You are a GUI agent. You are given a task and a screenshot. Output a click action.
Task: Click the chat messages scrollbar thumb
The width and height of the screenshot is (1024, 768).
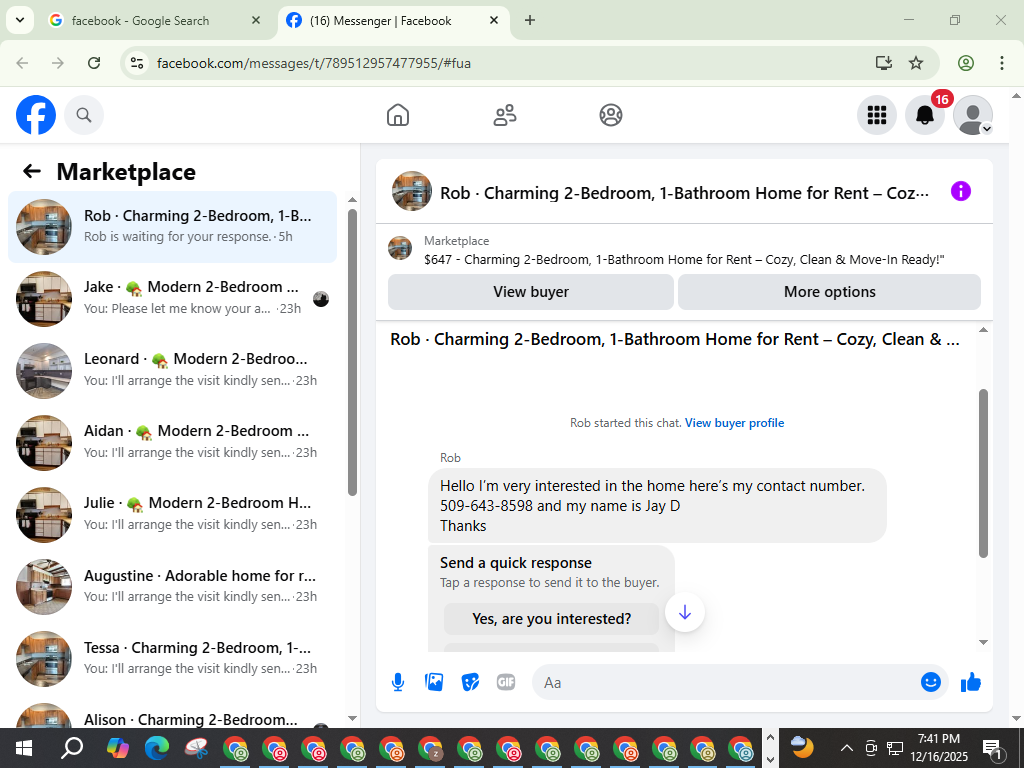(984, 473)
